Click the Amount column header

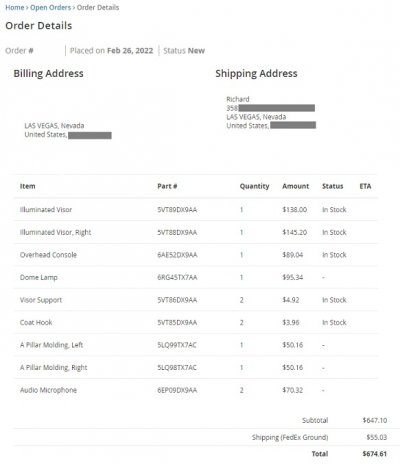(x=296, y=186)
